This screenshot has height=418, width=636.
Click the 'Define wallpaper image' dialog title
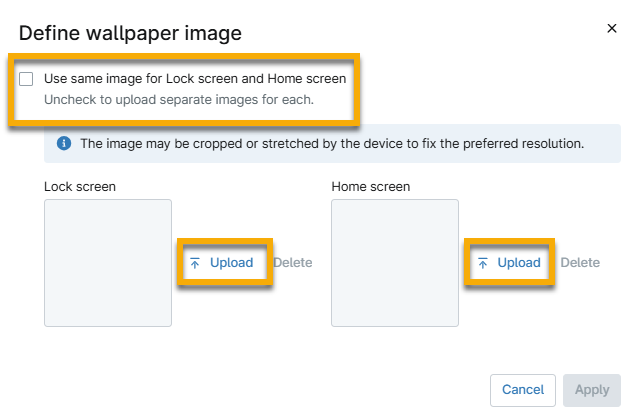pos(130,33)
